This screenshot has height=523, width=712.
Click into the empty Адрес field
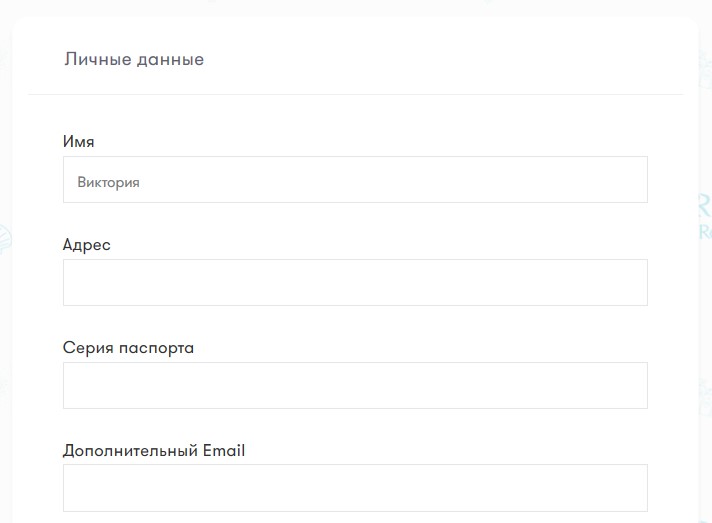coord(355,282)
